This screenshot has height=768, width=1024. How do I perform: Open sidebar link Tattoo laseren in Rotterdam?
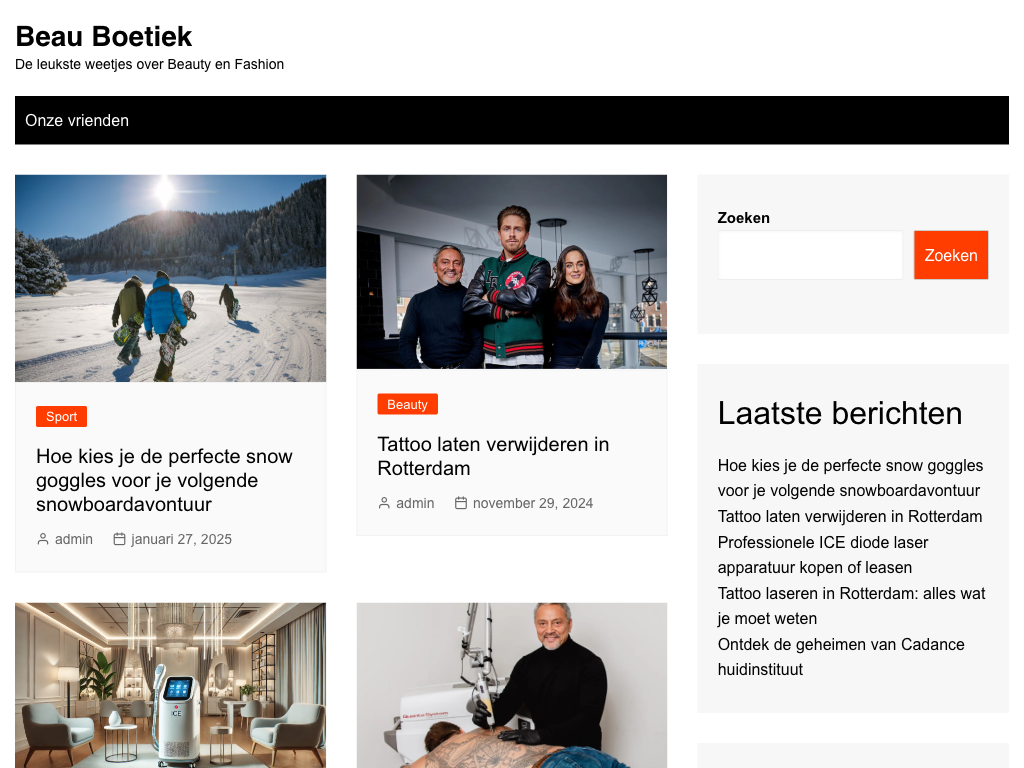pos(852,606)
